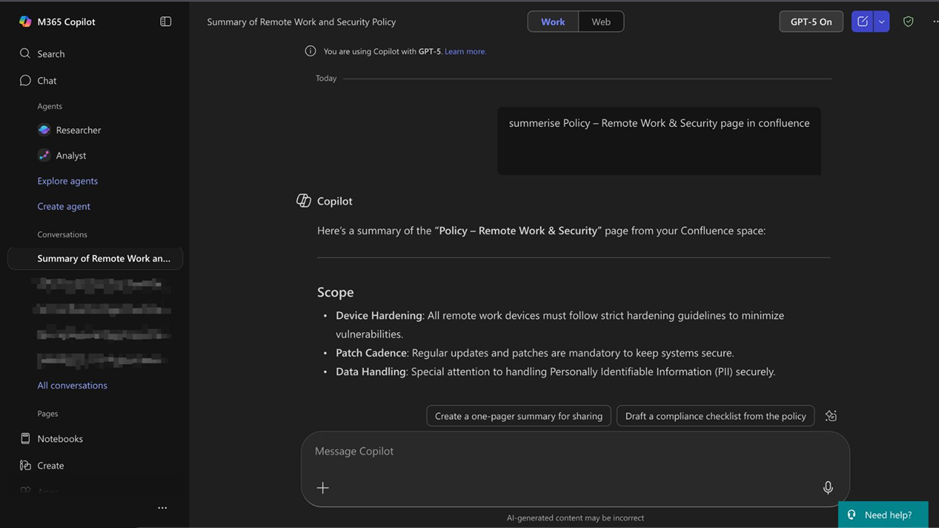
Task: Select the Analyst agent icon
Action: click(44, 155)
